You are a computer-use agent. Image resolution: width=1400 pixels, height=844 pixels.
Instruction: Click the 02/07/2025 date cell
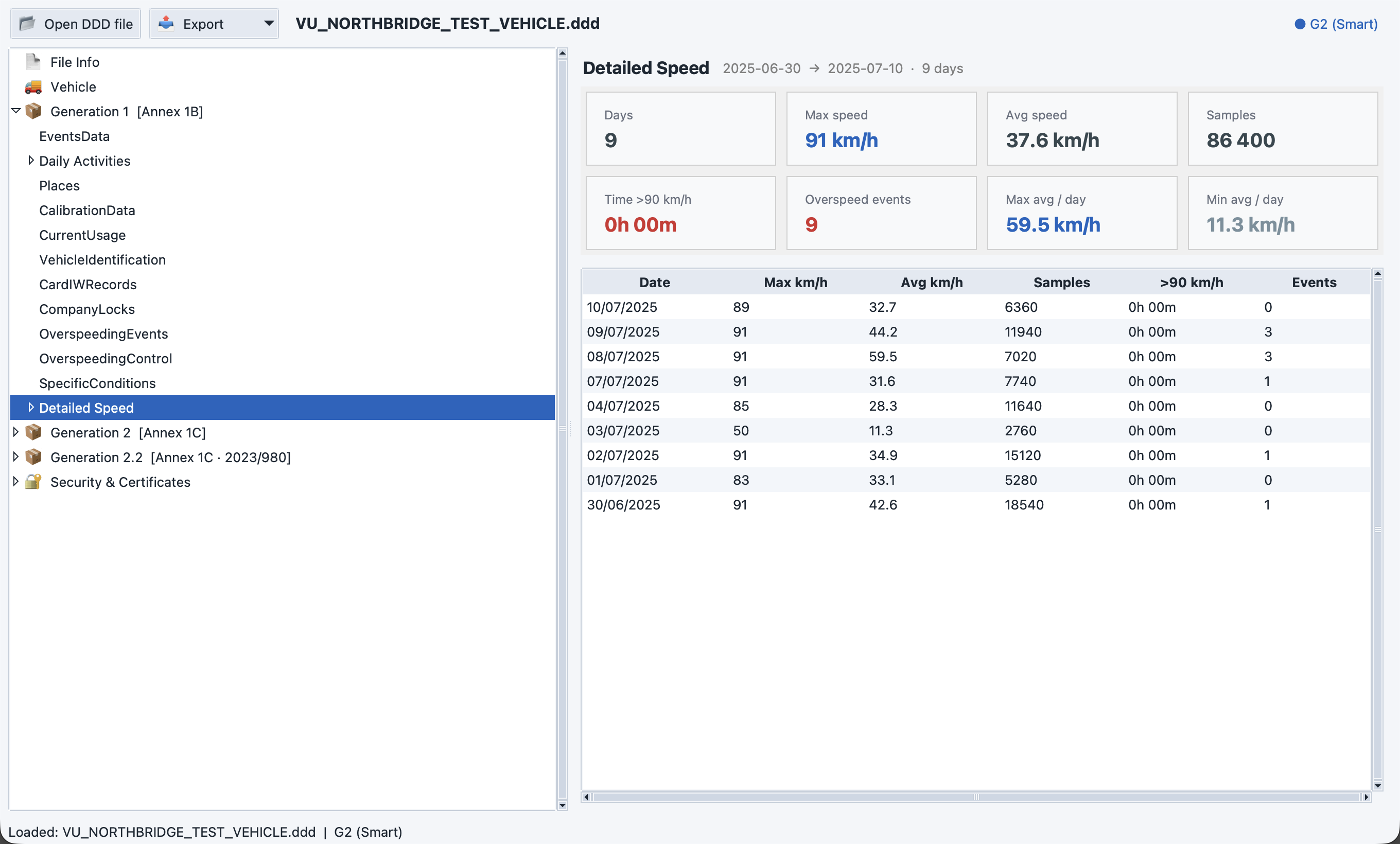(623, 455)
